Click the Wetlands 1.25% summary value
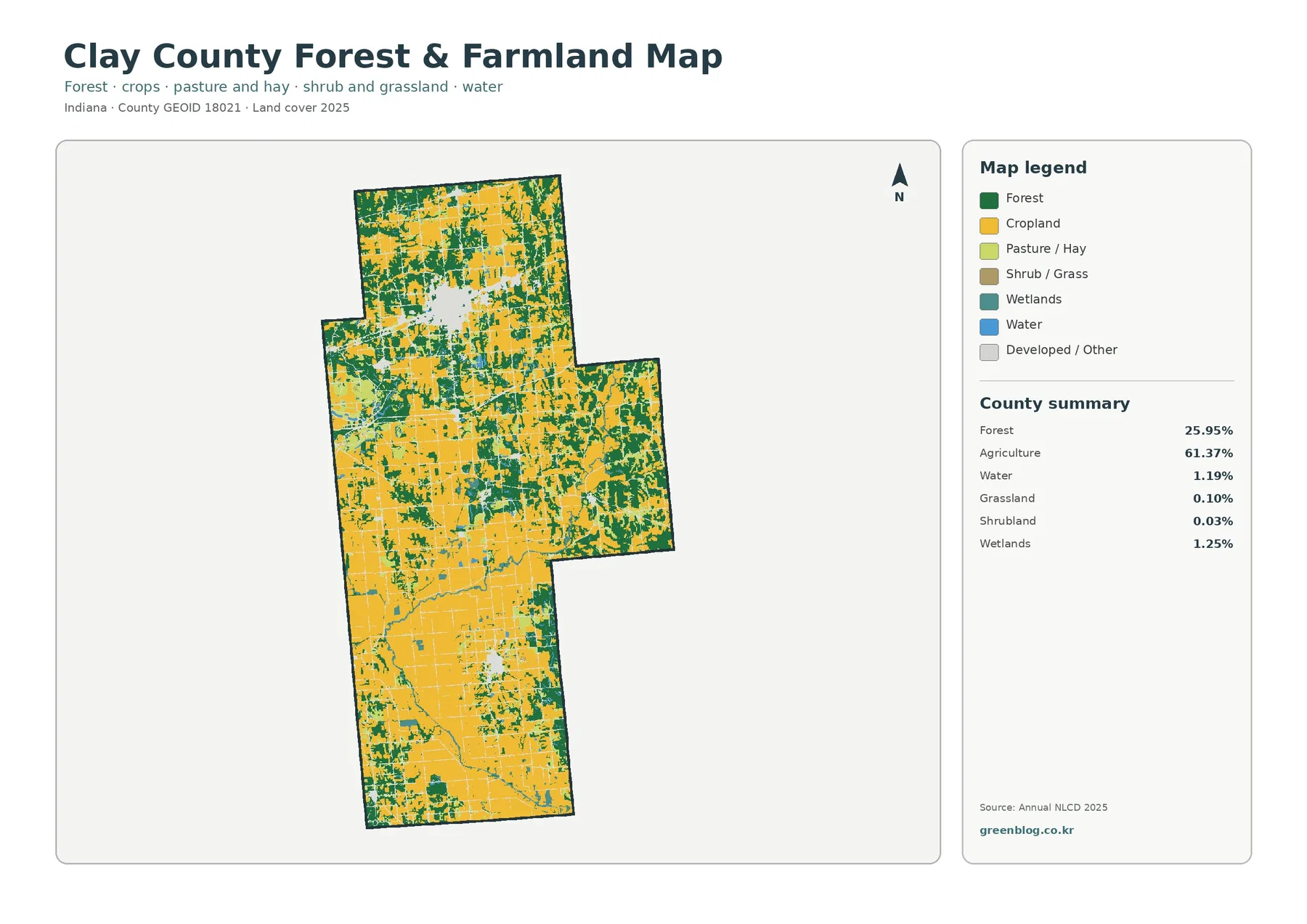Image resolution: width=1307 pixels, height=924 pixels. [1213, 544]
